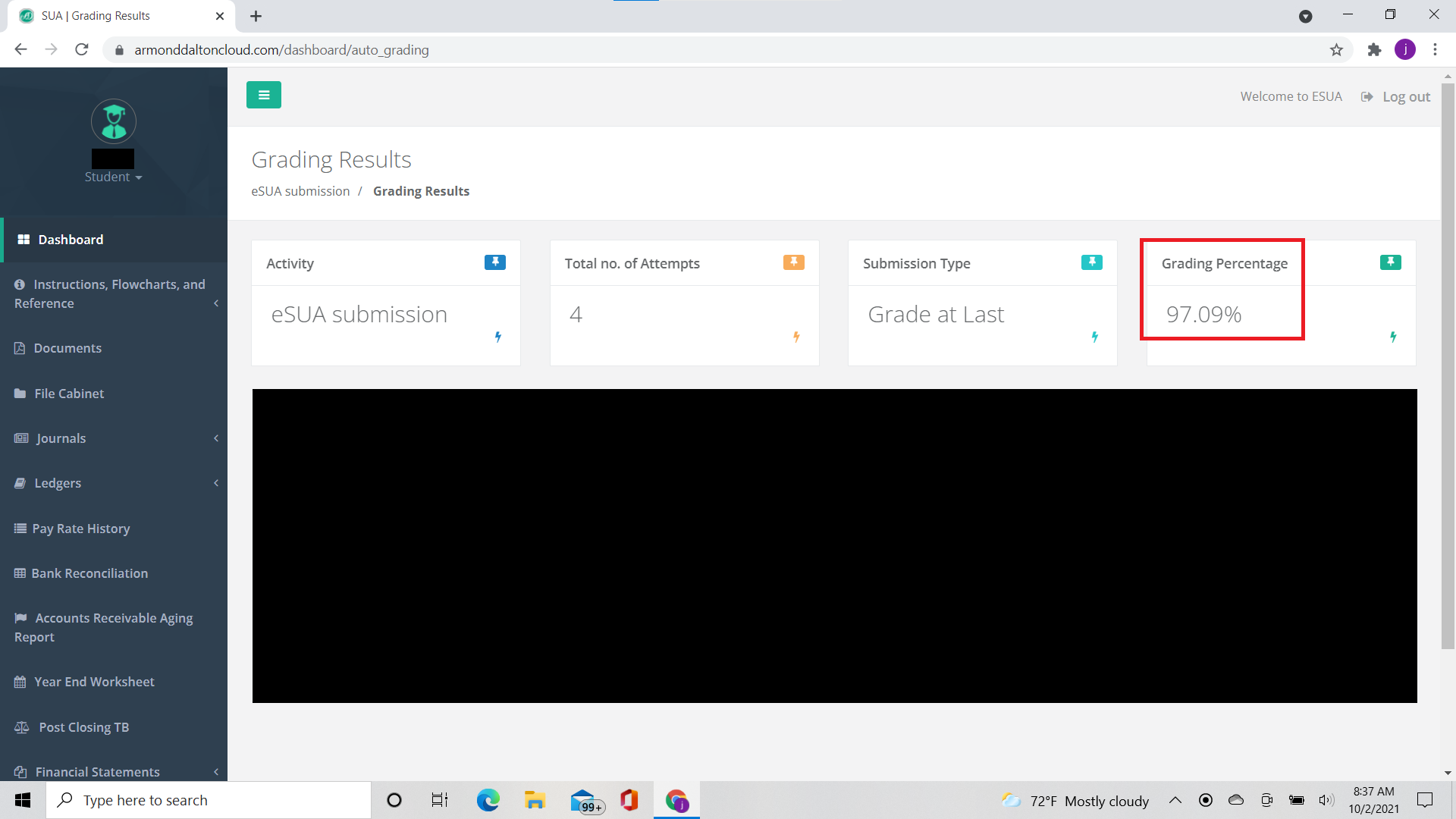Click the eSUA submission breadcrumb link

[x=300, y=191]
